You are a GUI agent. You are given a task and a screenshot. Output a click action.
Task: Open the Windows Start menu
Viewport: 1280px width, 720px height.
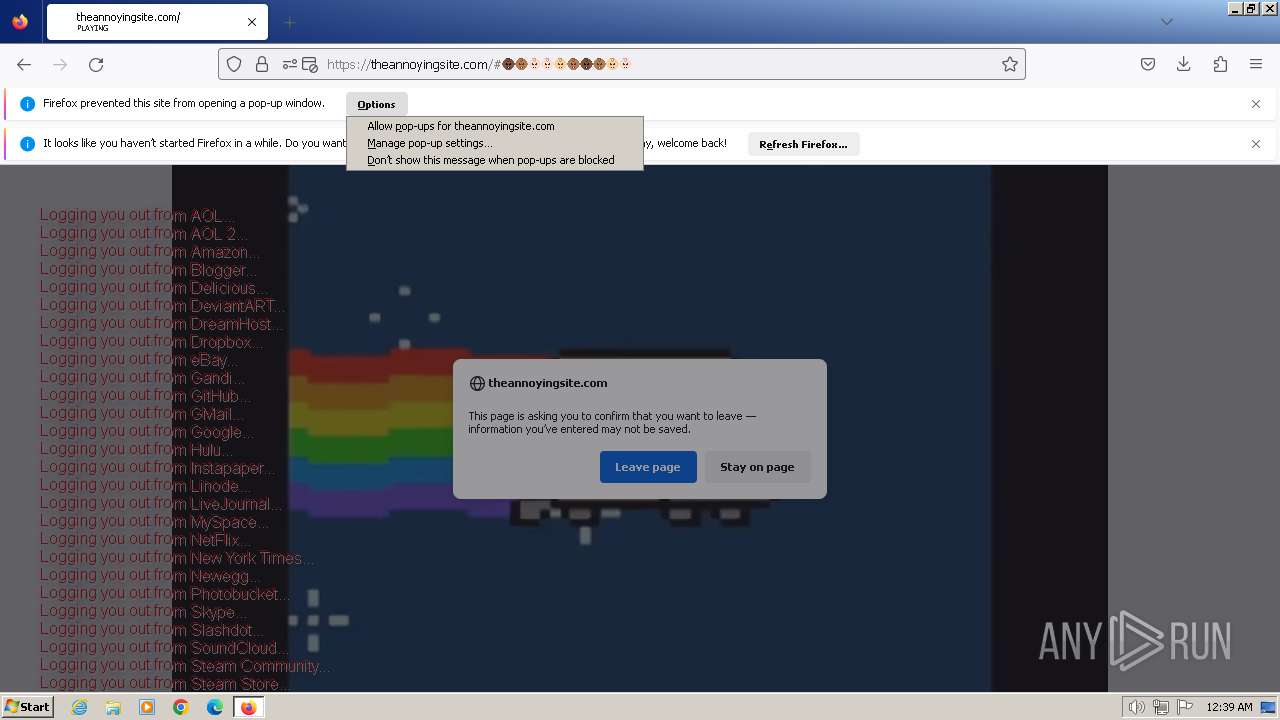click(x=28, y=707)
